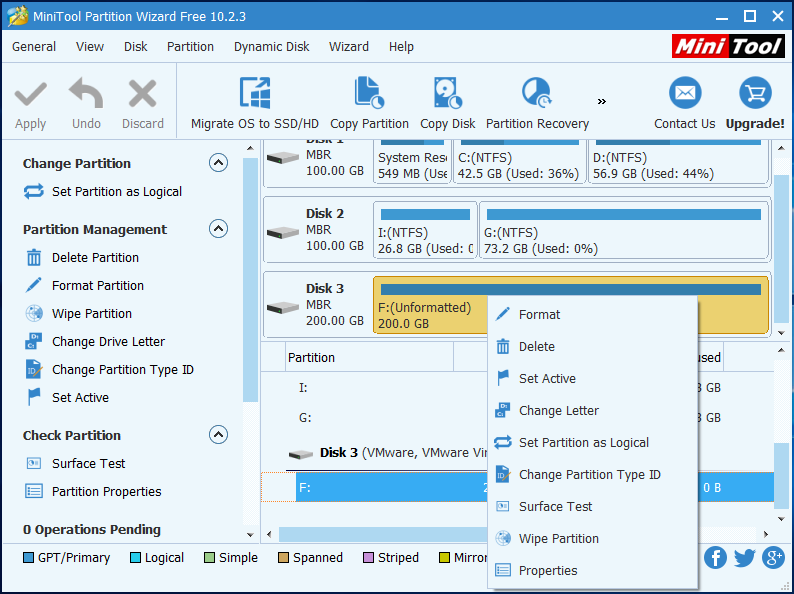Open the Dynamic Disk menu
794x594 pixels.
(271, 47)
